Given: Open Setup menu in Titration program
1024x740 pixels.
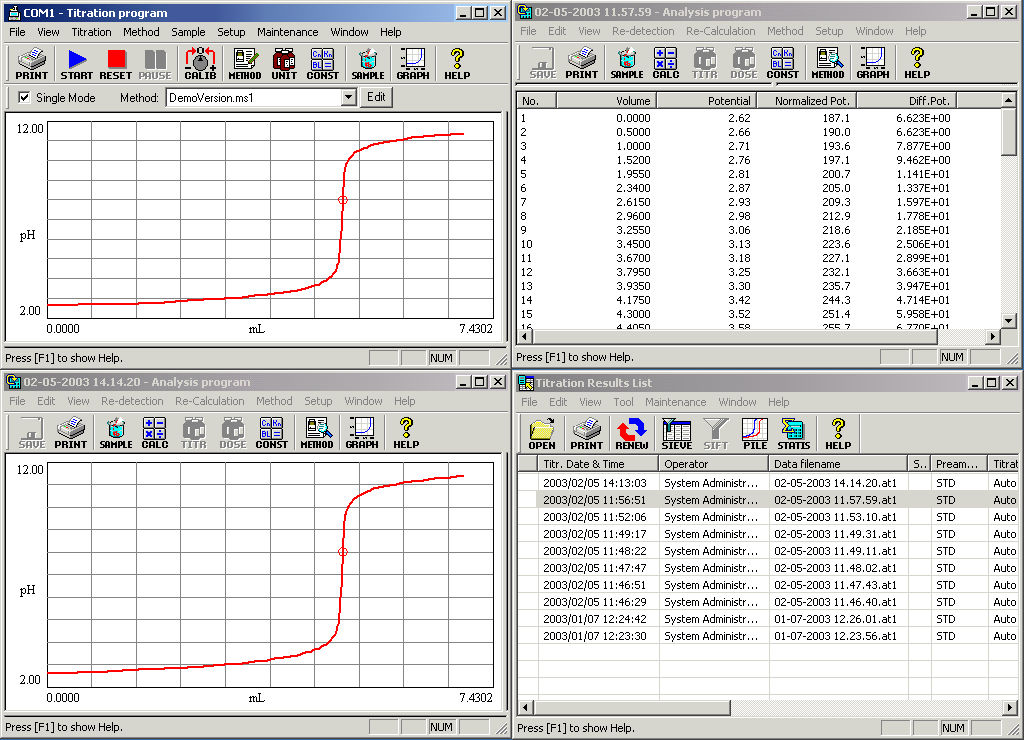Looking at the screenshot, I should coord(231,32).
